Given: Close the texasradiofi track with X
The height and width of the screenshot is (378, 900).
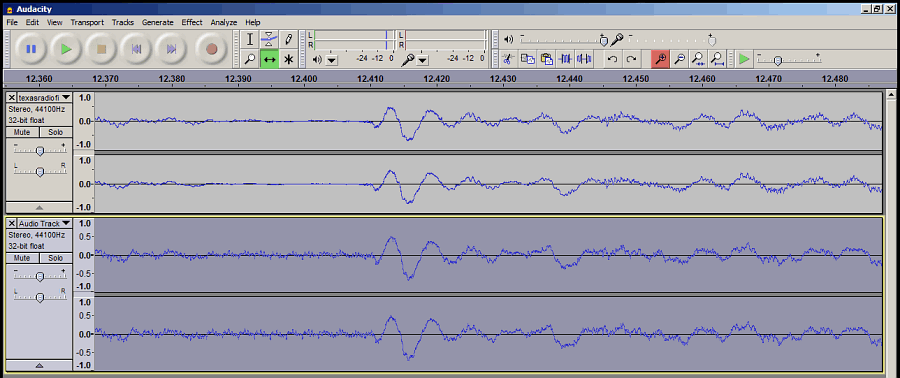Looking at the screenshot, I should [x=11, y=98].
